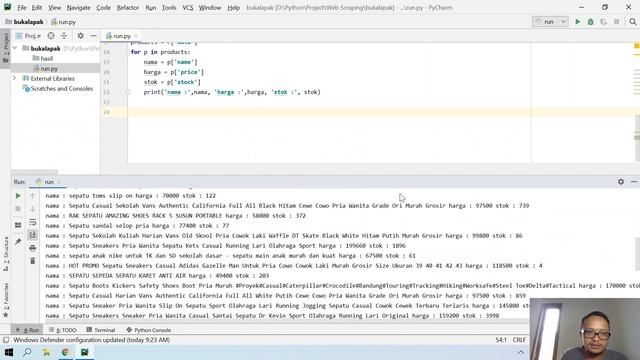Open the Edit menu

coord(37,7)
